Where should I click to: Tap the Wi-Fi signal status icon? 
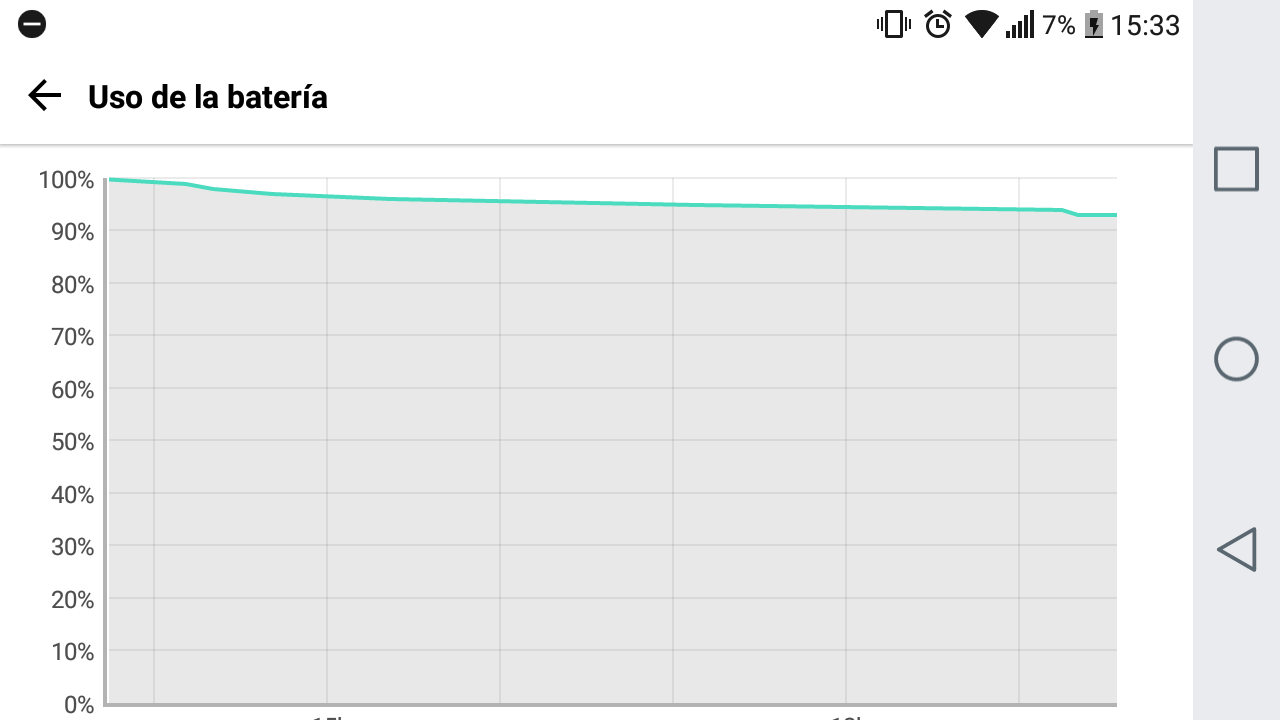982,24
